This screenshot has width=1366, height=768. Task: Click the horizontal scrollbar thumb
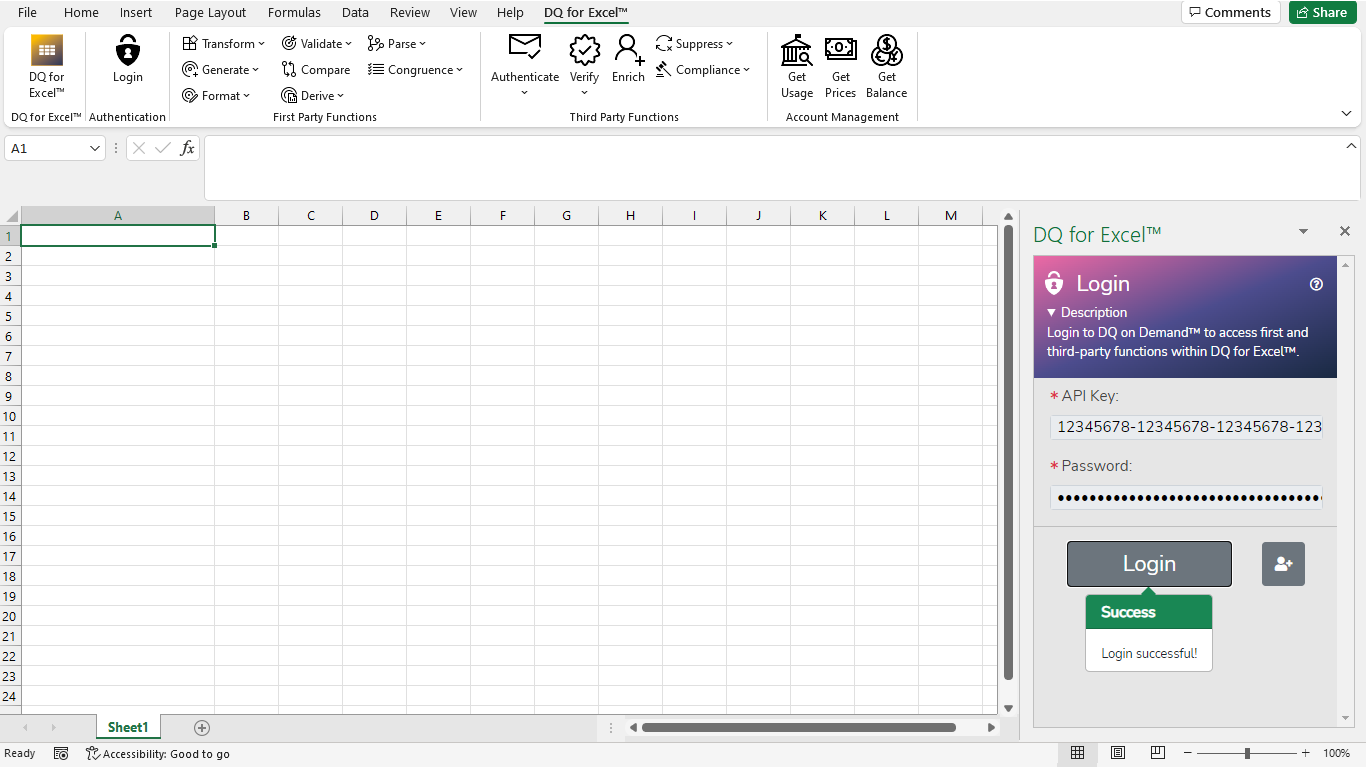click(798, 728)
